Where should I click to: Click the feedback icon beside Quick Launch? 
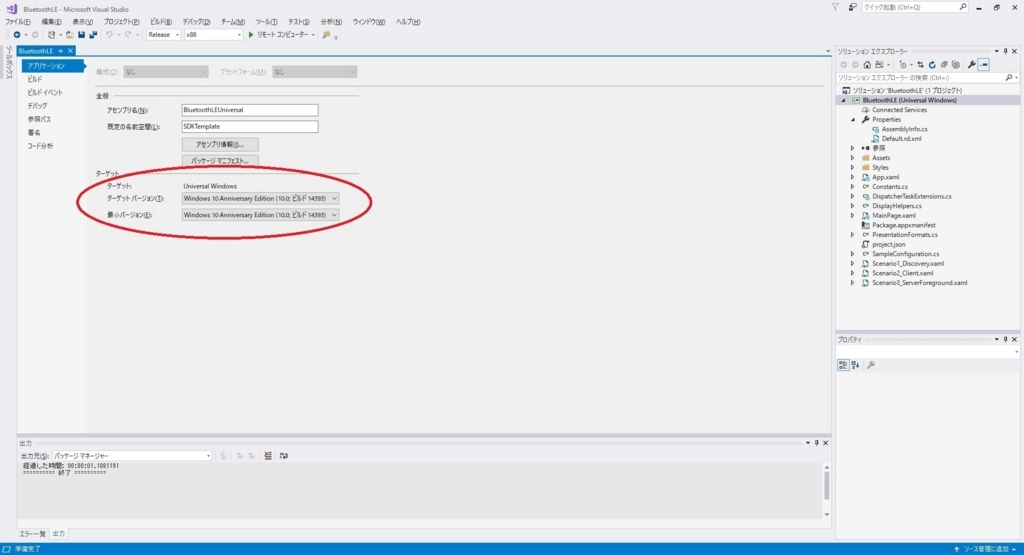click(852, 7)
